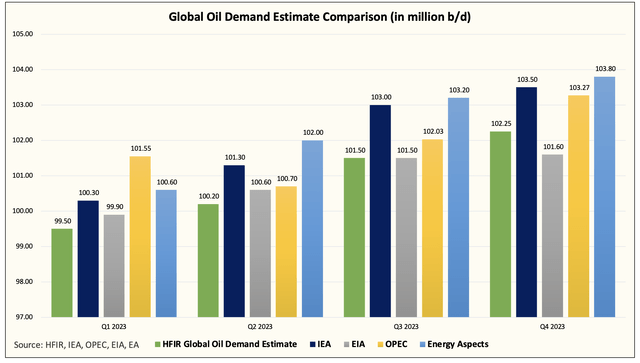Click the 100.00 y-axis label
The width and height of the screenshot is (640, 363).
tap(23, 211)
